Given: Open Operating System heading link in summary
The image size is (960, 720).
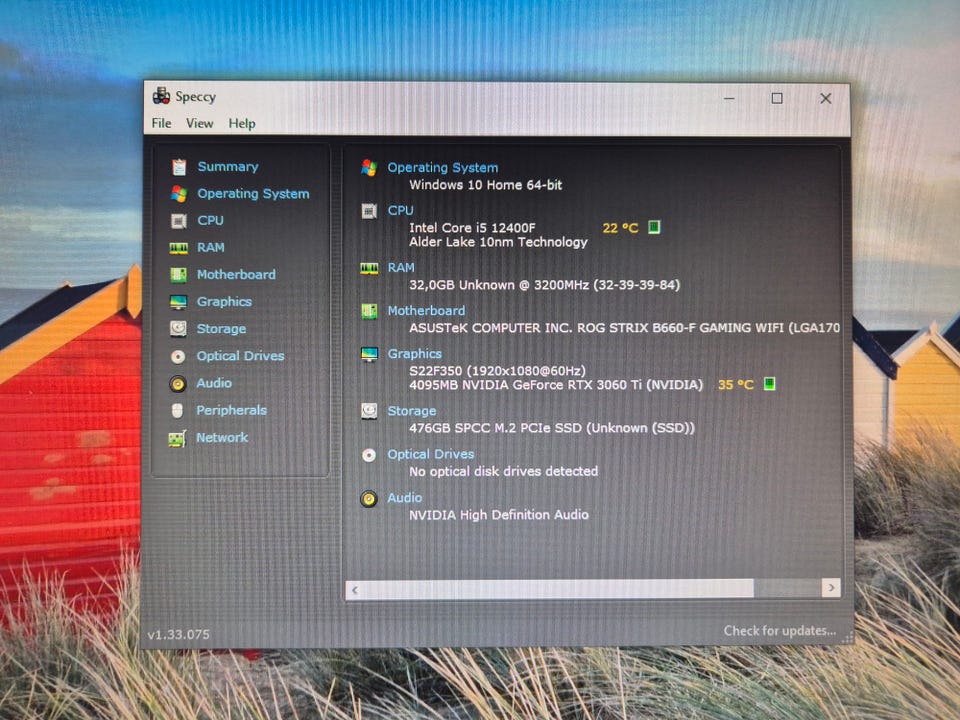Looking at the screenshot, I should coord(443,168).
